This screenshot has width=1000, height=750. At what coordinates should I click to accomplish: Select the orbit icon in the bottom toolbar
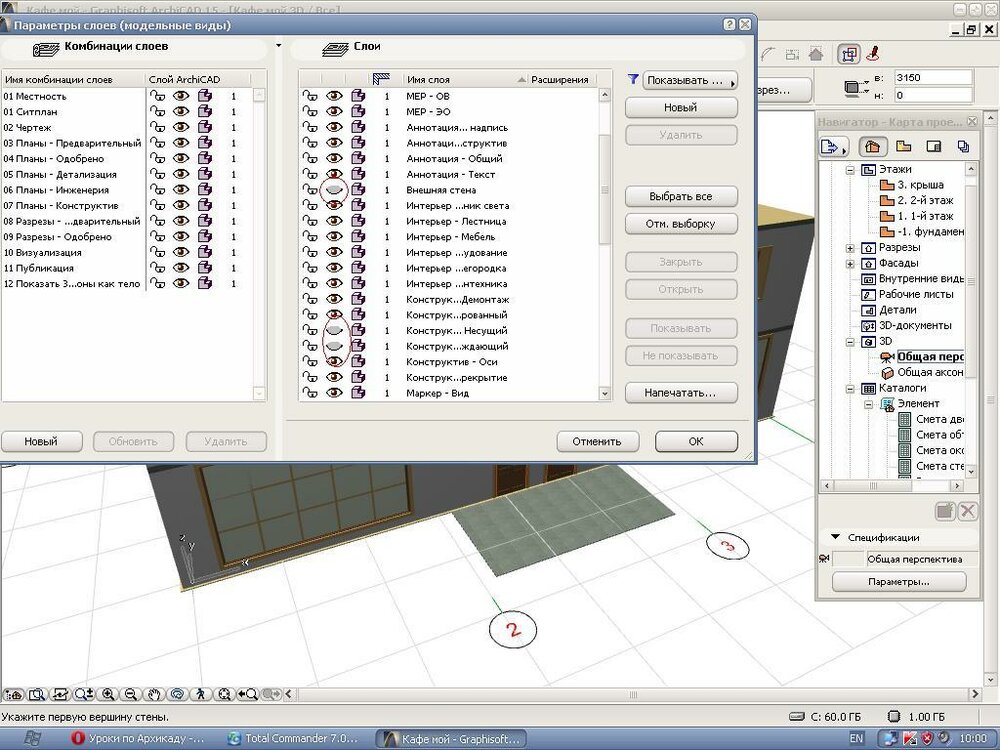(177, 693)
